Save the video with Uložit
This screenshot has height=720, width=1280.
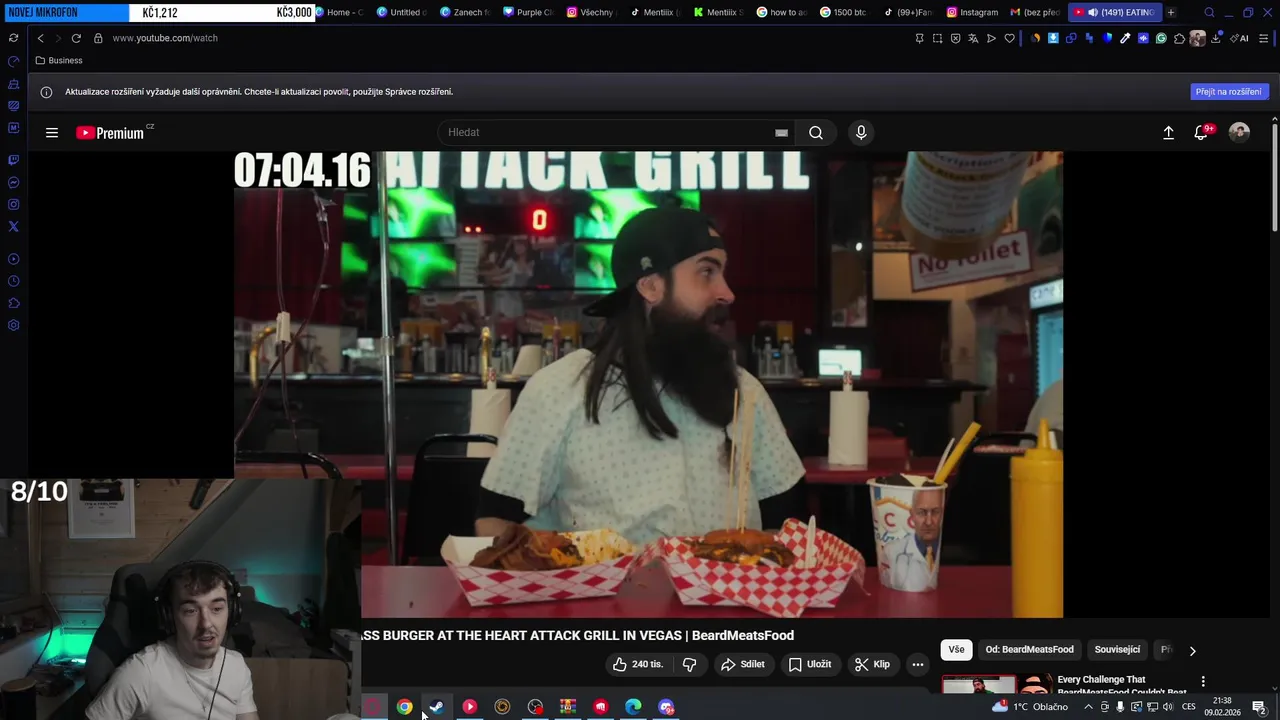810,664
